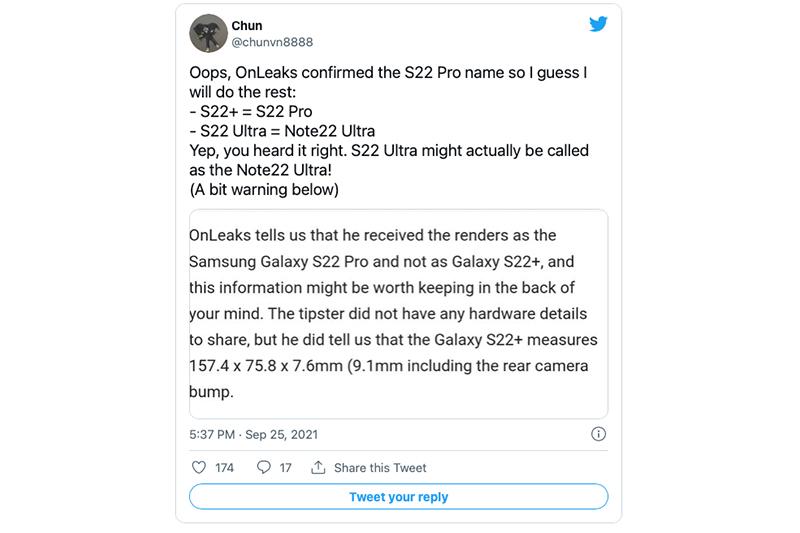Click the Twitter bird logo

point(598,24)
